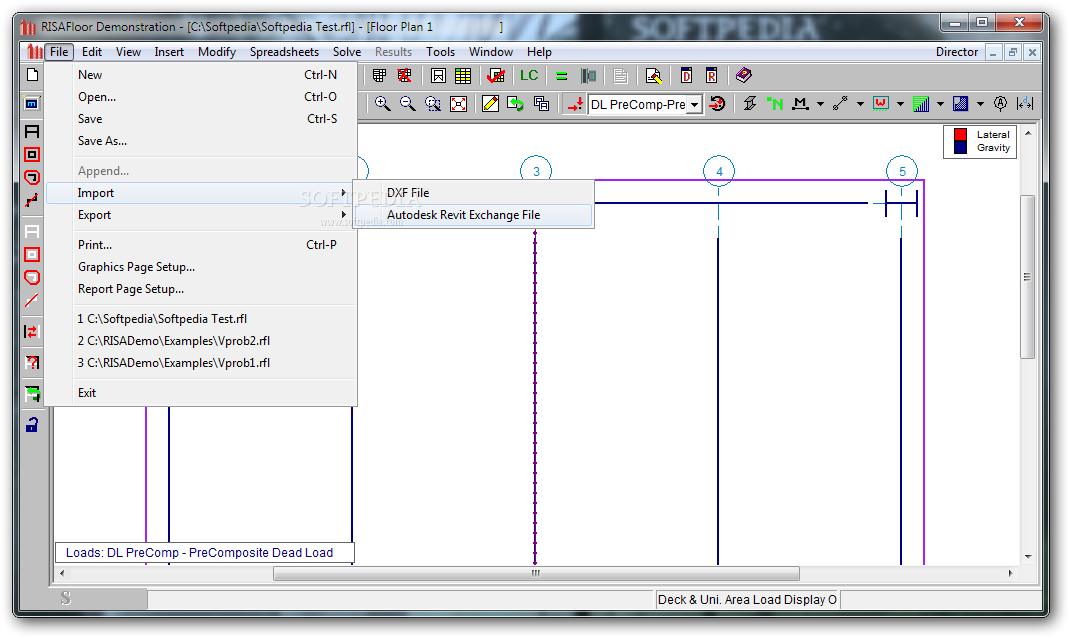The height and width of the screenshot is (638, 1070).
Task: Toggle the M member labels icon
Action: point(800,104)
